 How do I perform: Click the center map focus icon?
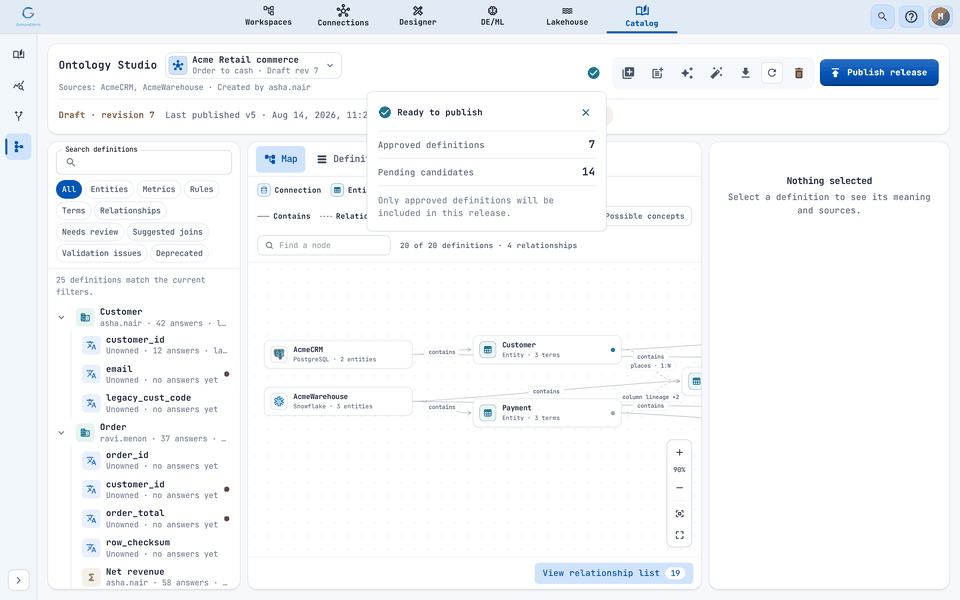click(x=679, y=514)
